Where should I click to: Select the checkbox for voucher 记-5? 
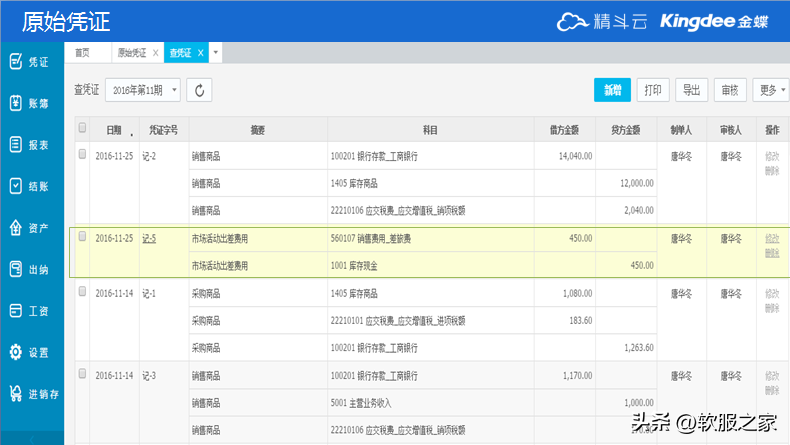(x=83, y=238)
